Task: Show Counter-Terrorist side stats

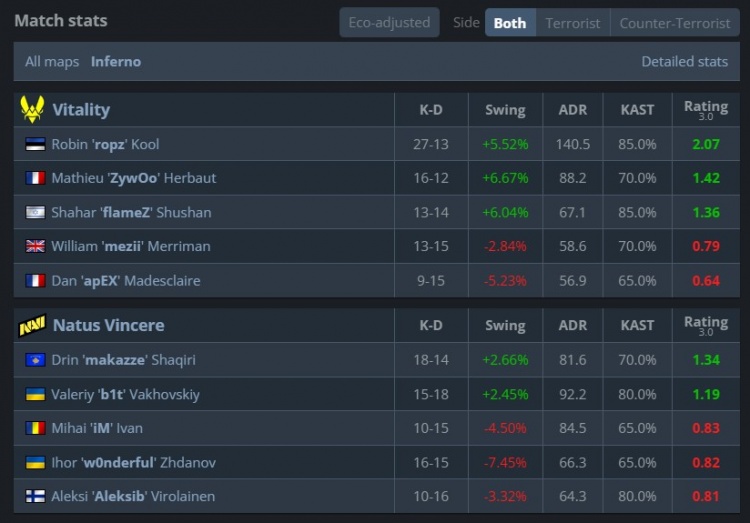Action: click(675, 22)
